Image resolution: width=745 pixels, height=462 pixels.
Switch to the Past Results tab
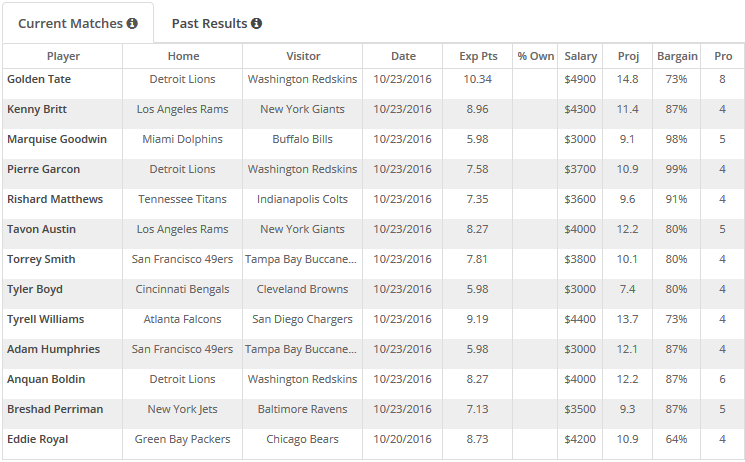point(217,23)
